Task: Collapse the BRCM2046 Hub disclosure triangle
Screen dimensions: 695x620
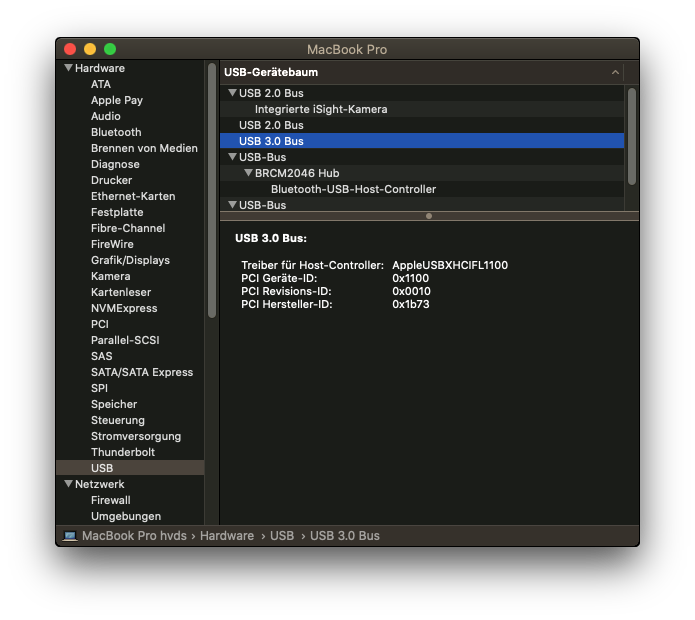Action: [x=248, y=173]
